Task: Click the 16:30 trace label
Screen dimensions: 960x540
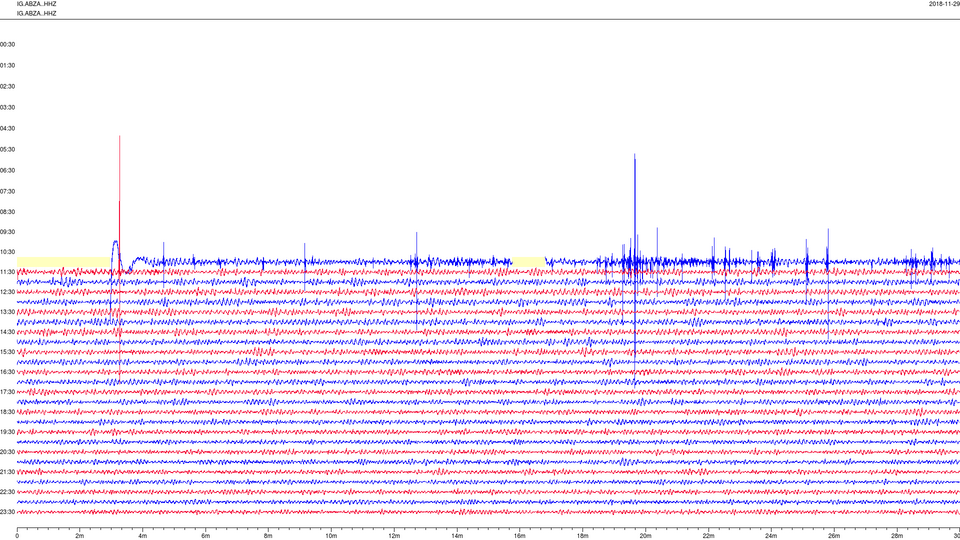Action: click(7, 372)
